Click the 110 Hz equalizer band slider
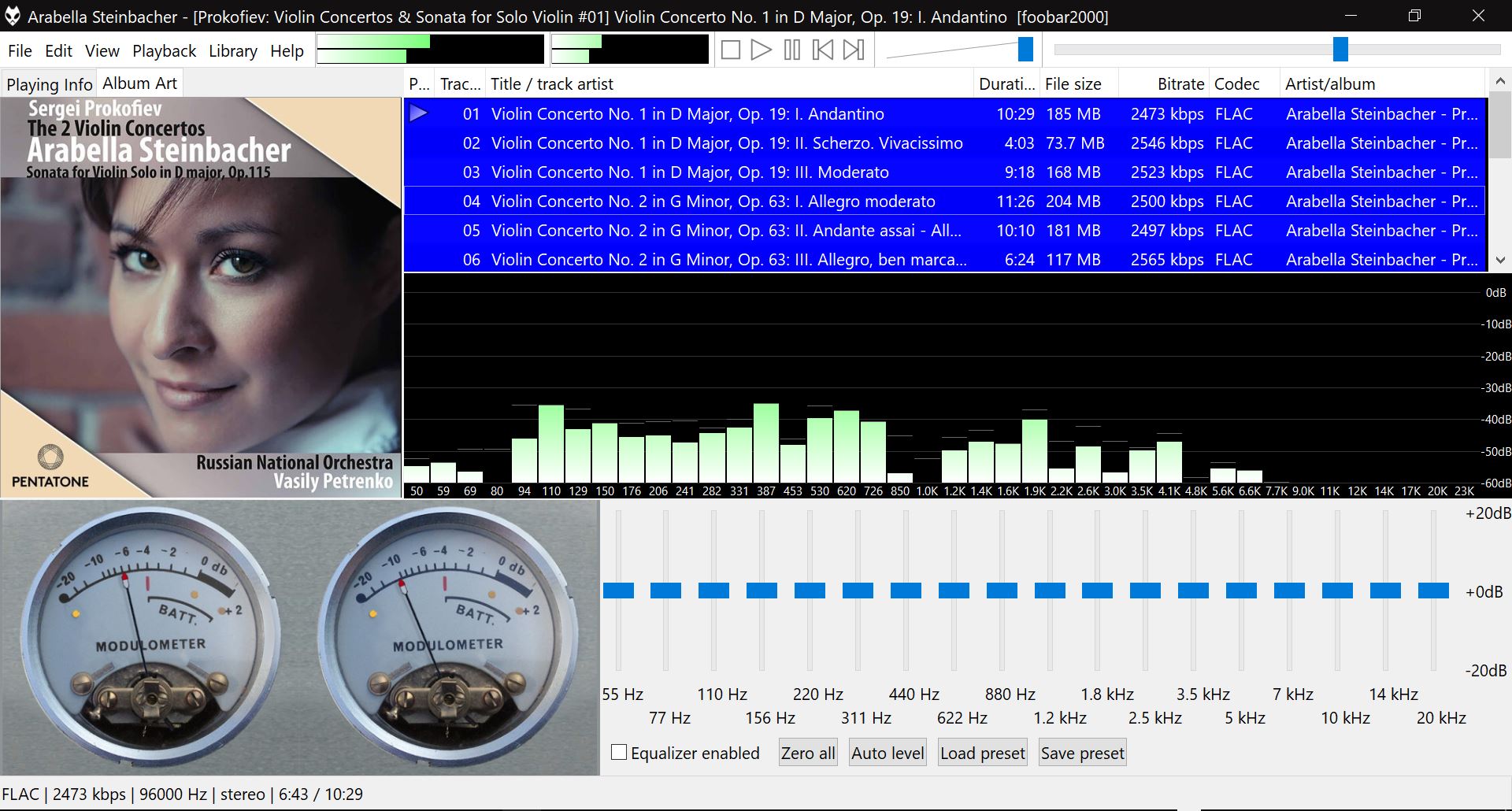Image resolution: width=1512 pixels, height=811 pixels. click(714, 591)
